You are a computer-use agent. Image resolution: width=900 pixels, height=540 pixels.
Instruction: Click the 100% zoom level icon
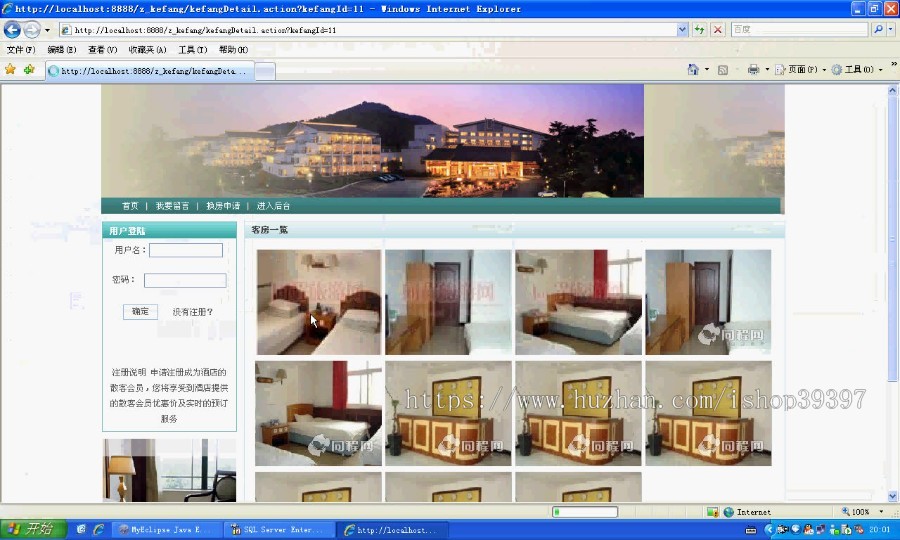845,511
